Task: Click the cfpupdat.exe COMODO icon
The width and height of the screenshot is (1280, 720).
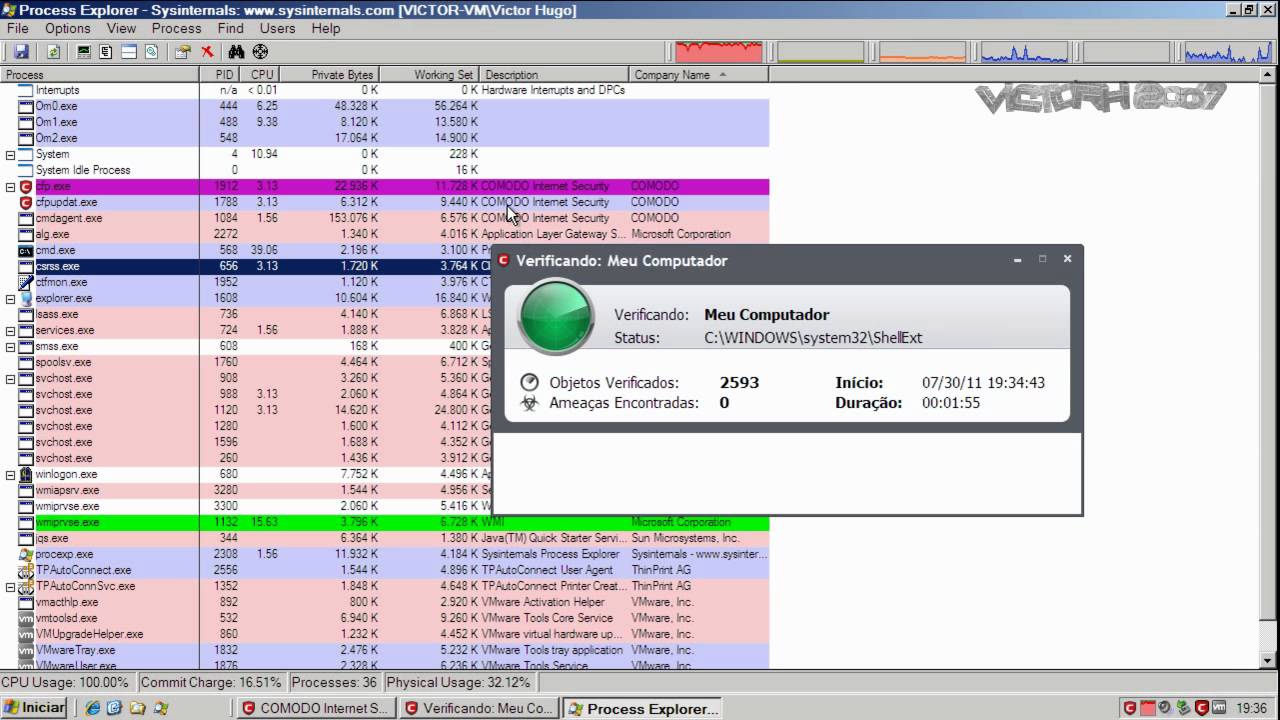Action: [x=26, y=202]
